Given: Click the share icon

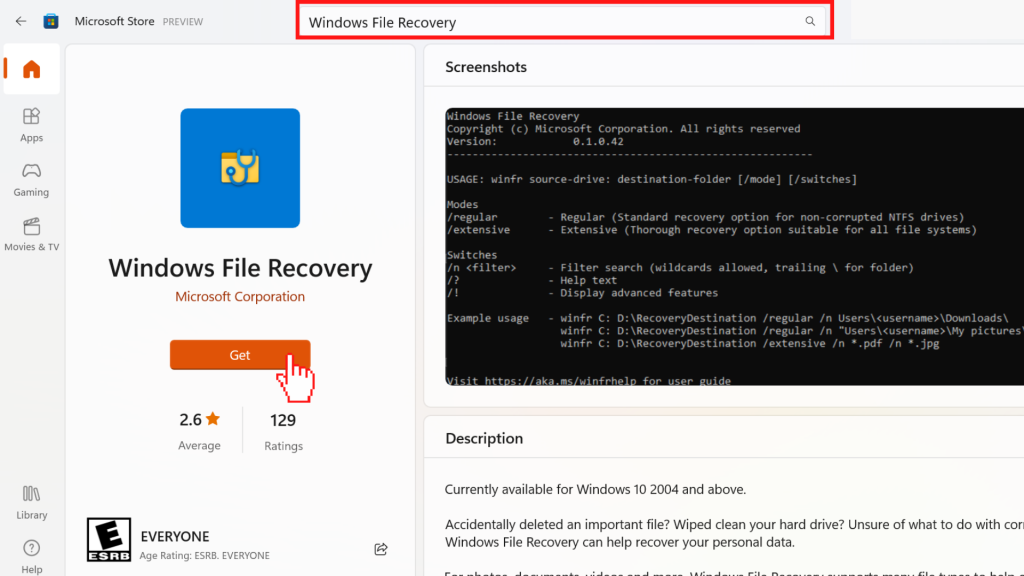Looking at the screenshot, I should pyautogui.click(x=381, y=549).
